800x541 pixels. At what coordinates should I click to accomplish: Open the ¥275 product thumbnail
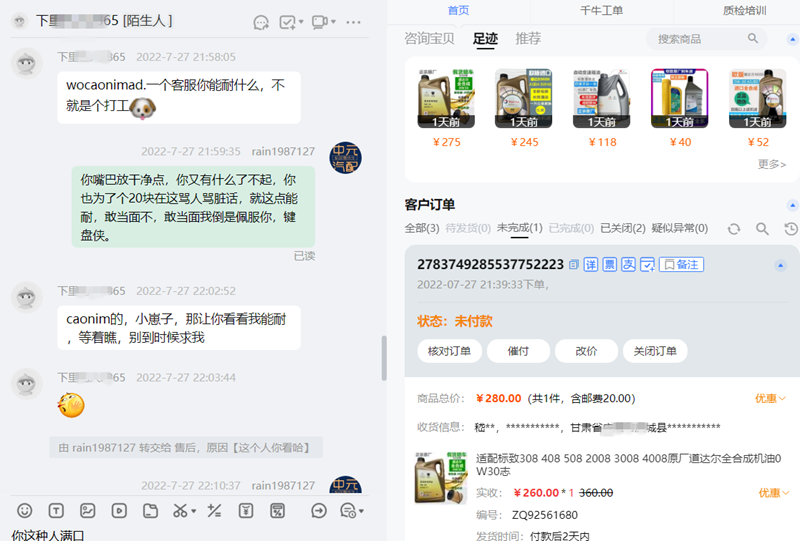[x=446, y=100]
